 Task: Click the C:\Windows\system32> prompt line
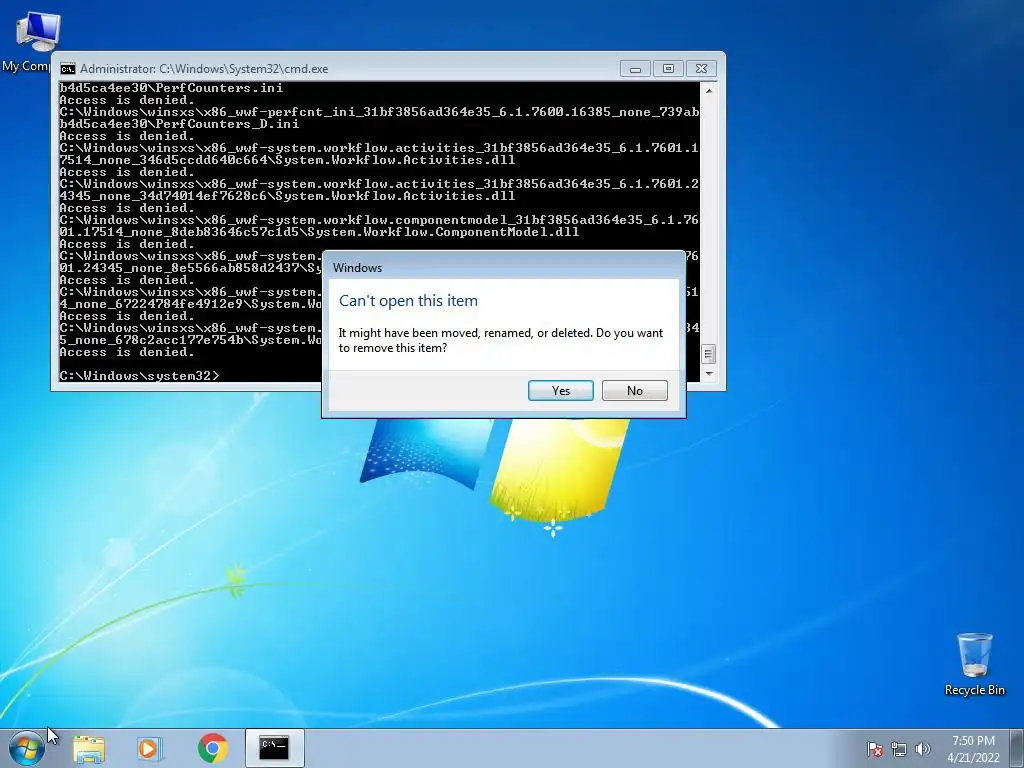click(140, 376)
